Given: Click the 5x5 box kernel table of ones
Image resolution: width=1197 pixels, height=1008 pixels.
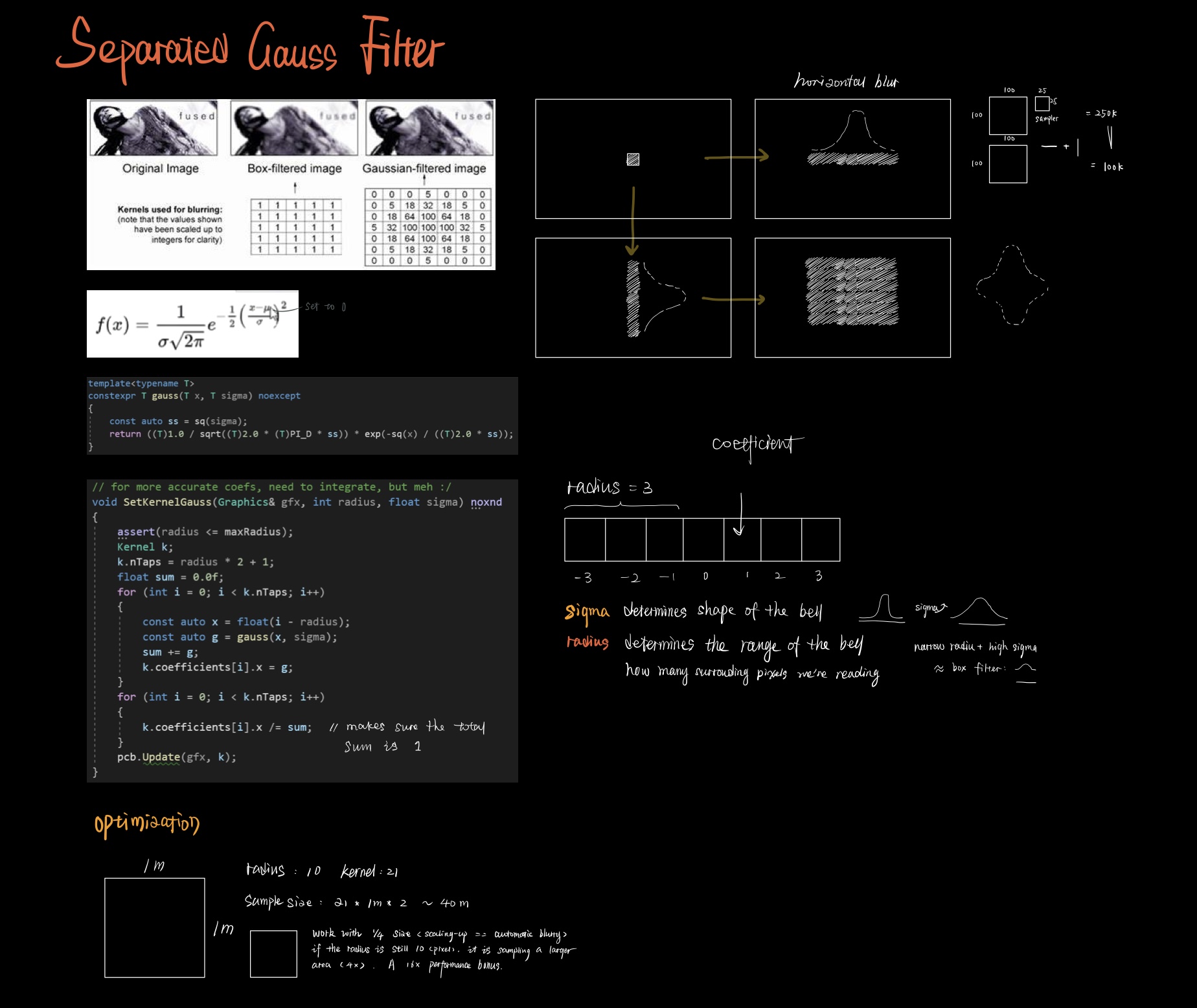Looking at the screenshot, I should pyautogui.click(x=296, y=227).
